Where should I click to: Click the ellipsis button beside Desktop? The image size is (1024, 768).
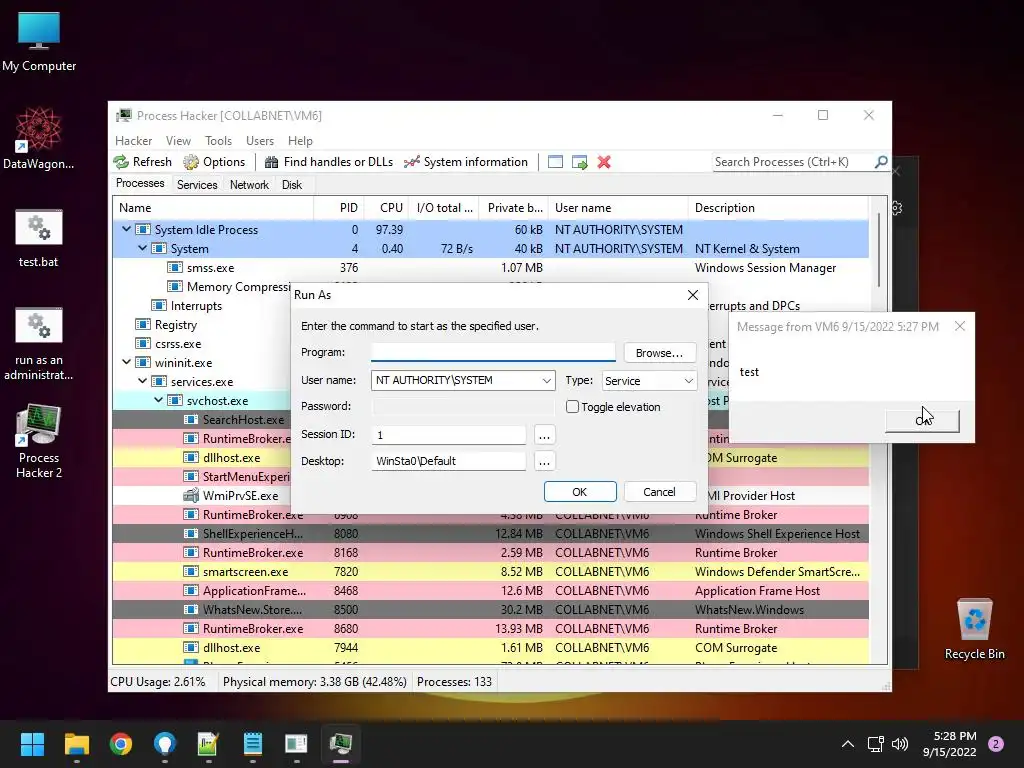point(544,461)
